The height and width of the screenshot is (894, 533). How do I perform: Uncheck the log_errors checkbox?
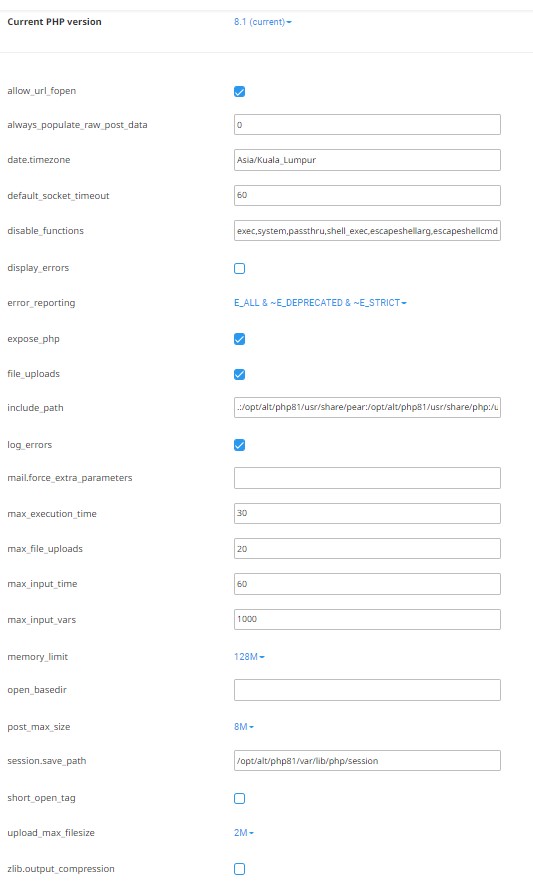[239, 445]
